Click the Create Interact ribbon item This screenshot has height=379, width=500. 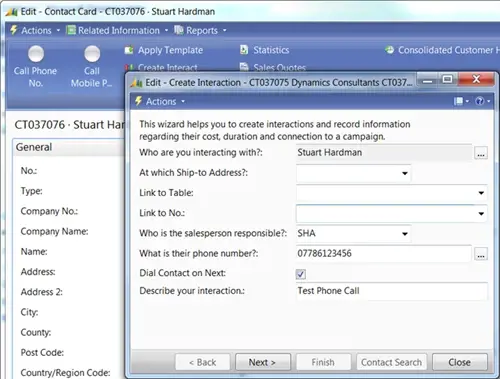coord(161,68)
